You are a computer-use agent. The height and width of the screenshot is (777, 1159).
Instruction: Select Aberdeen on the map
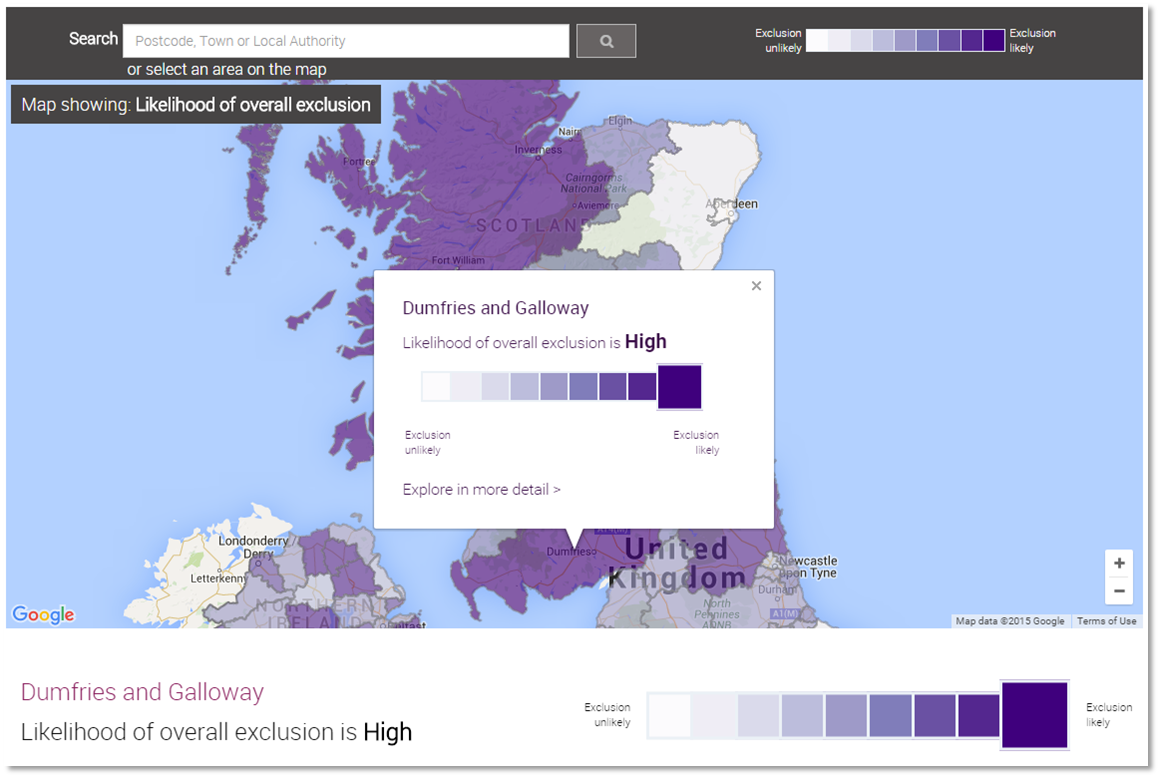coord(731,205)
